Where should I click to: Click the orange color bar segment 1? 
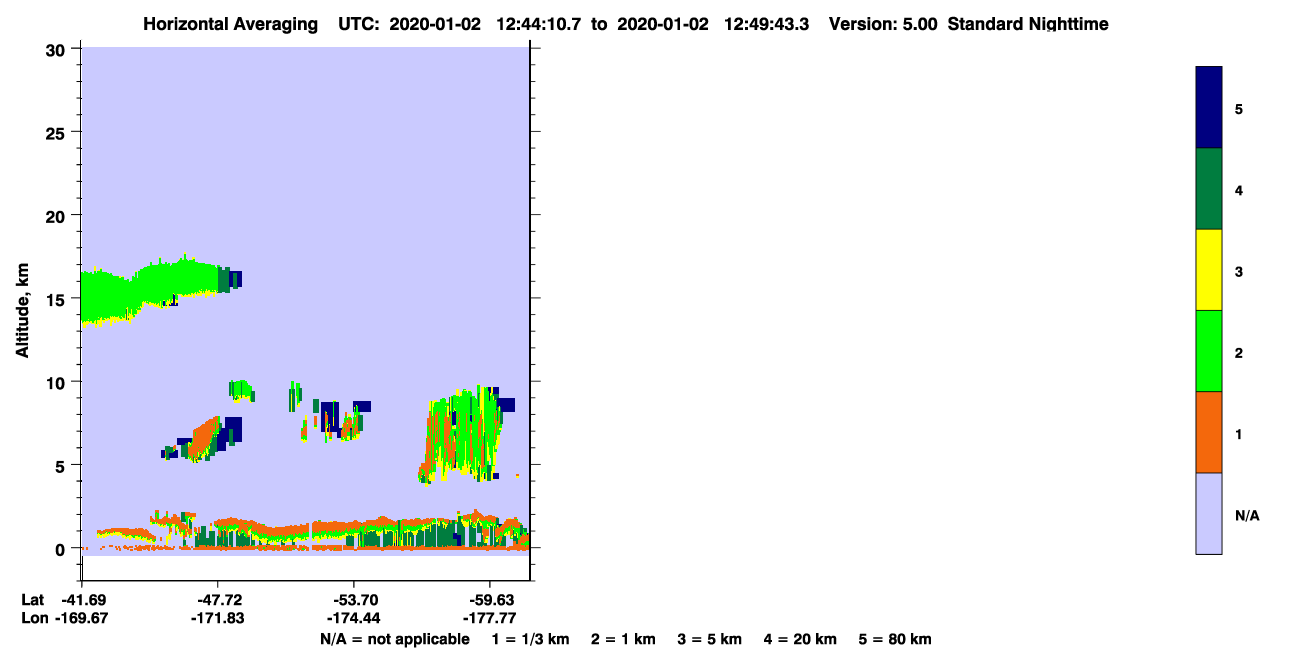(x=1209, y=432)
